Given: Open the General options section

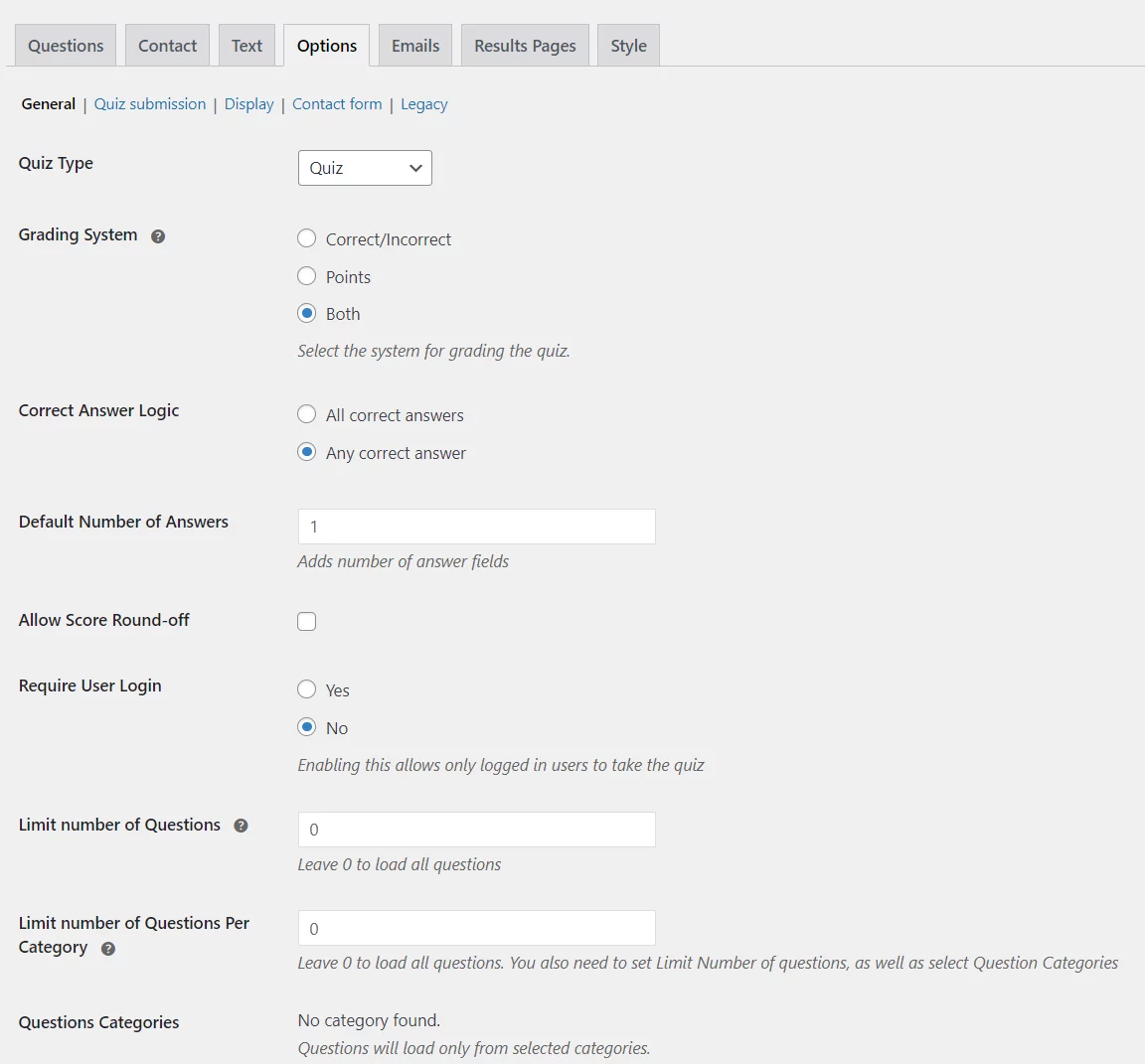Looking at the screenshot, I should pos(48,103).
